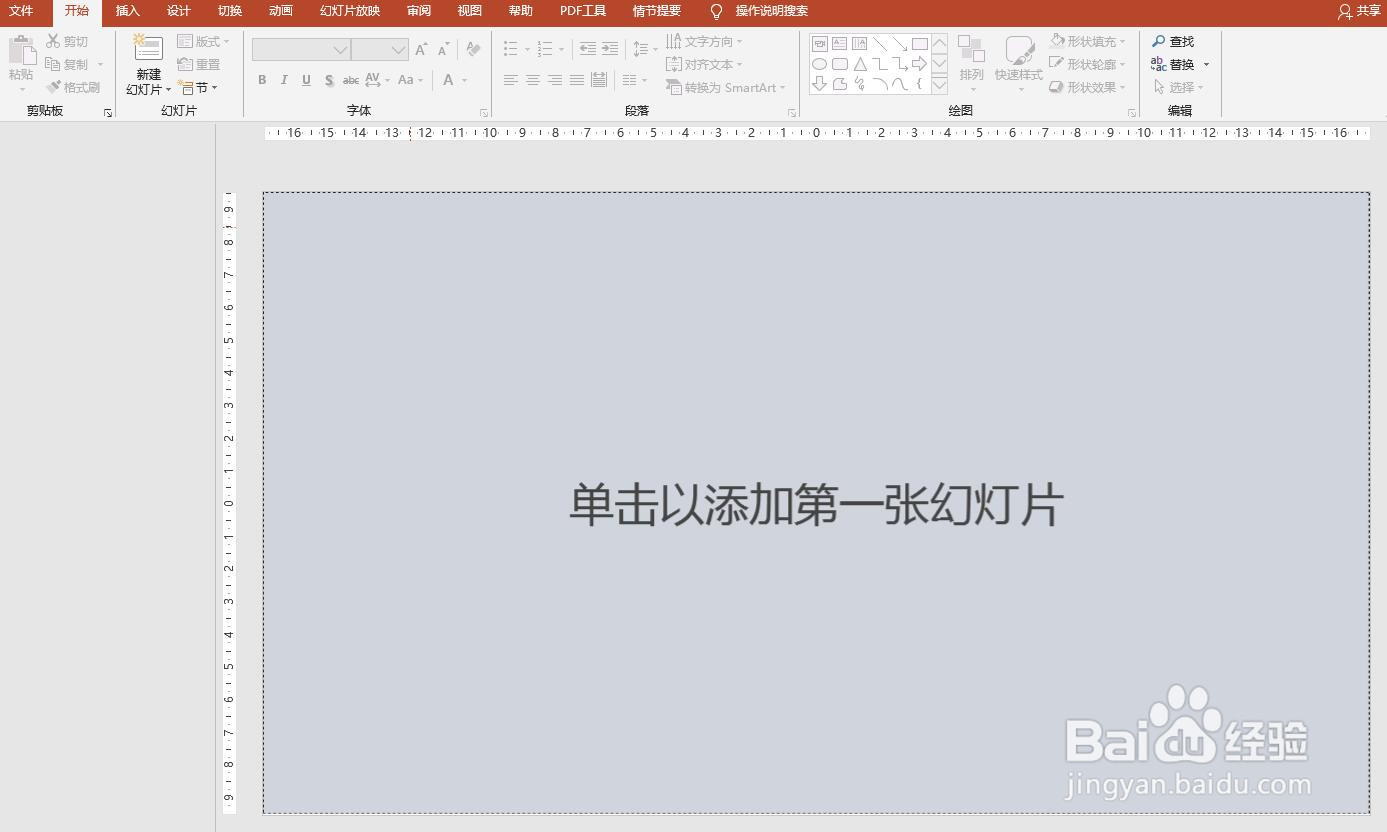
Task: Click the Share (共享) button
Action: click(1359, 11)
